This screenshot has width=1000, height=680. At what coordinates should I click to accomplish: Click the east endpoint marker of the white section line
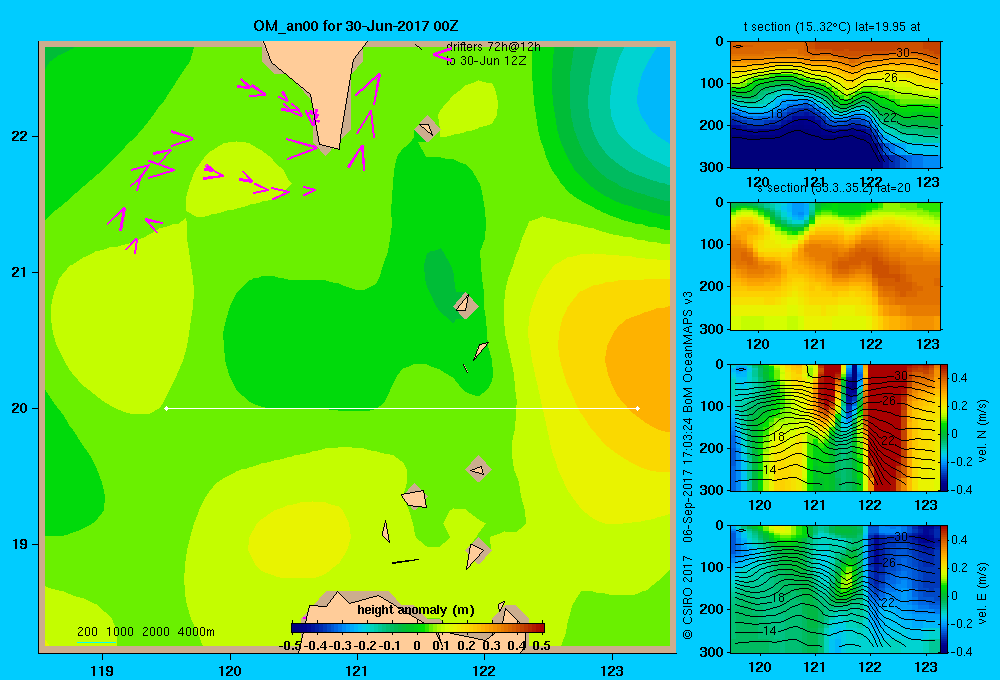tap(638, 408)
